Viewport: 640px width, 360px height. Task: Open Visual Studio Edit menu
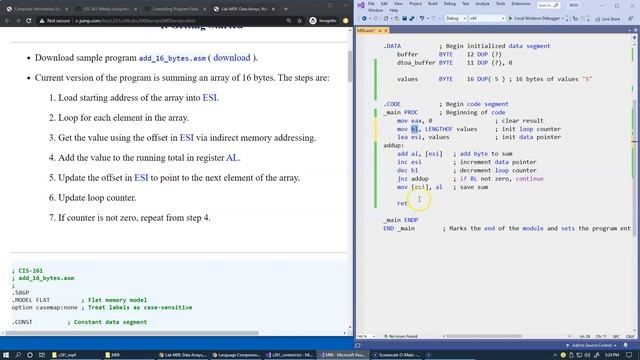pos(384,4)
